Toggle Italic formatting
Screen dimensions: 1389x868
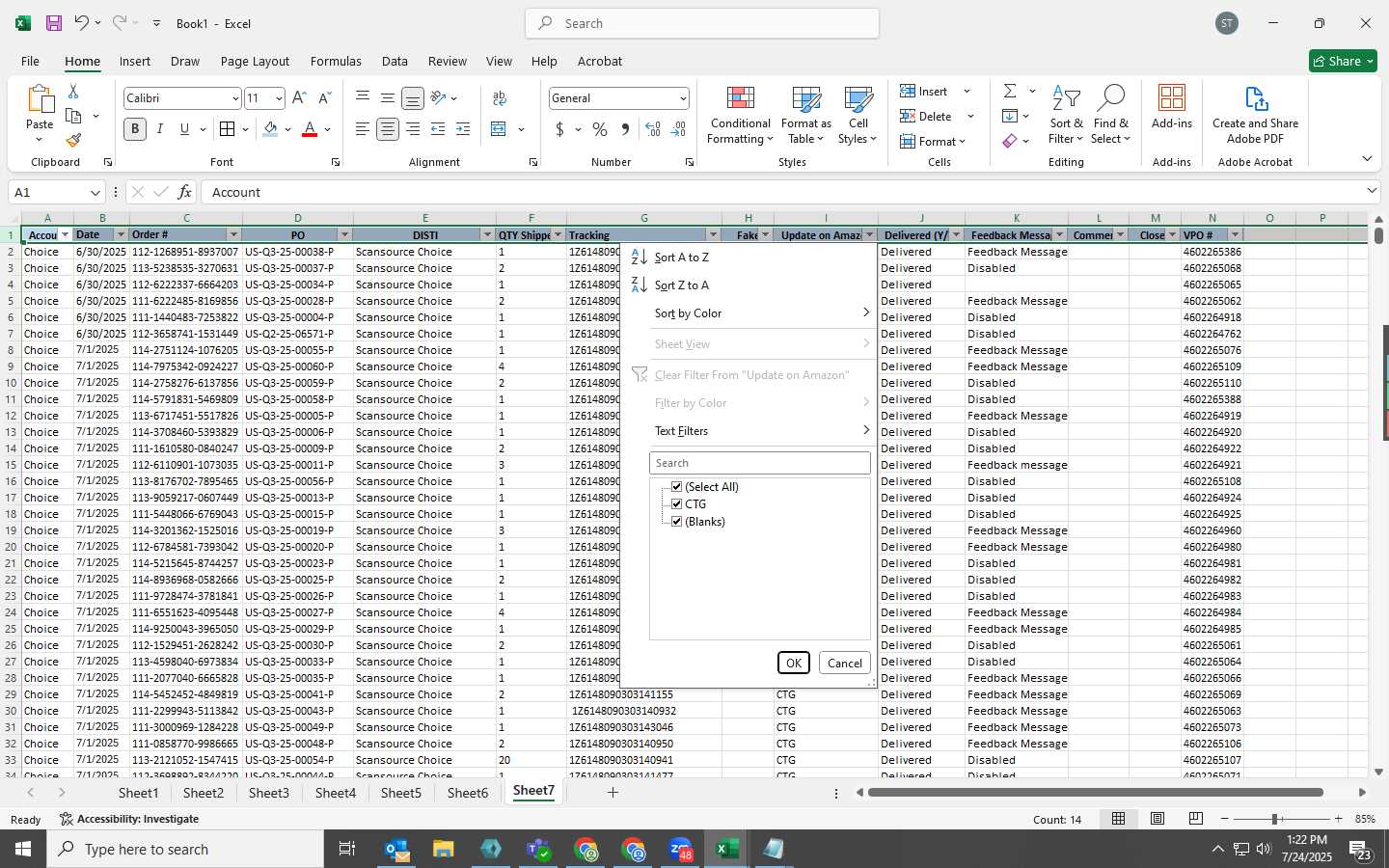(x=159, y=129)
